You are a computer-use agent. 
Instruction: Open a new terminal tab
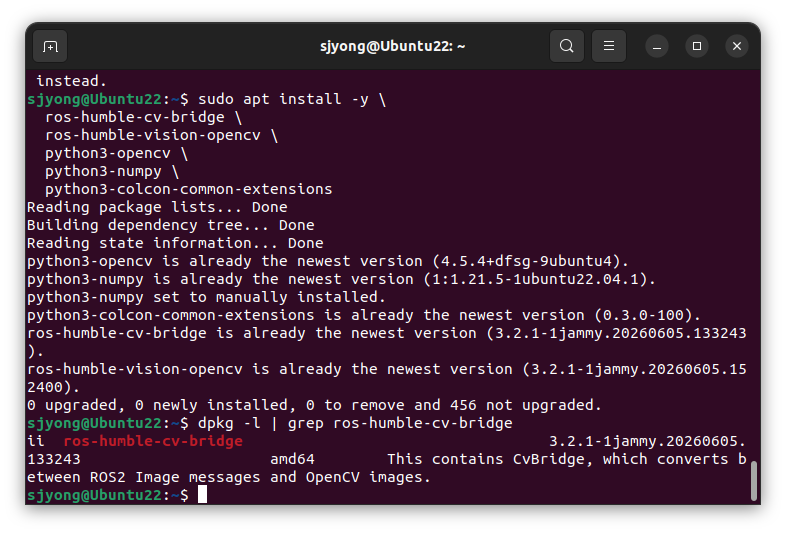(50, 47)
